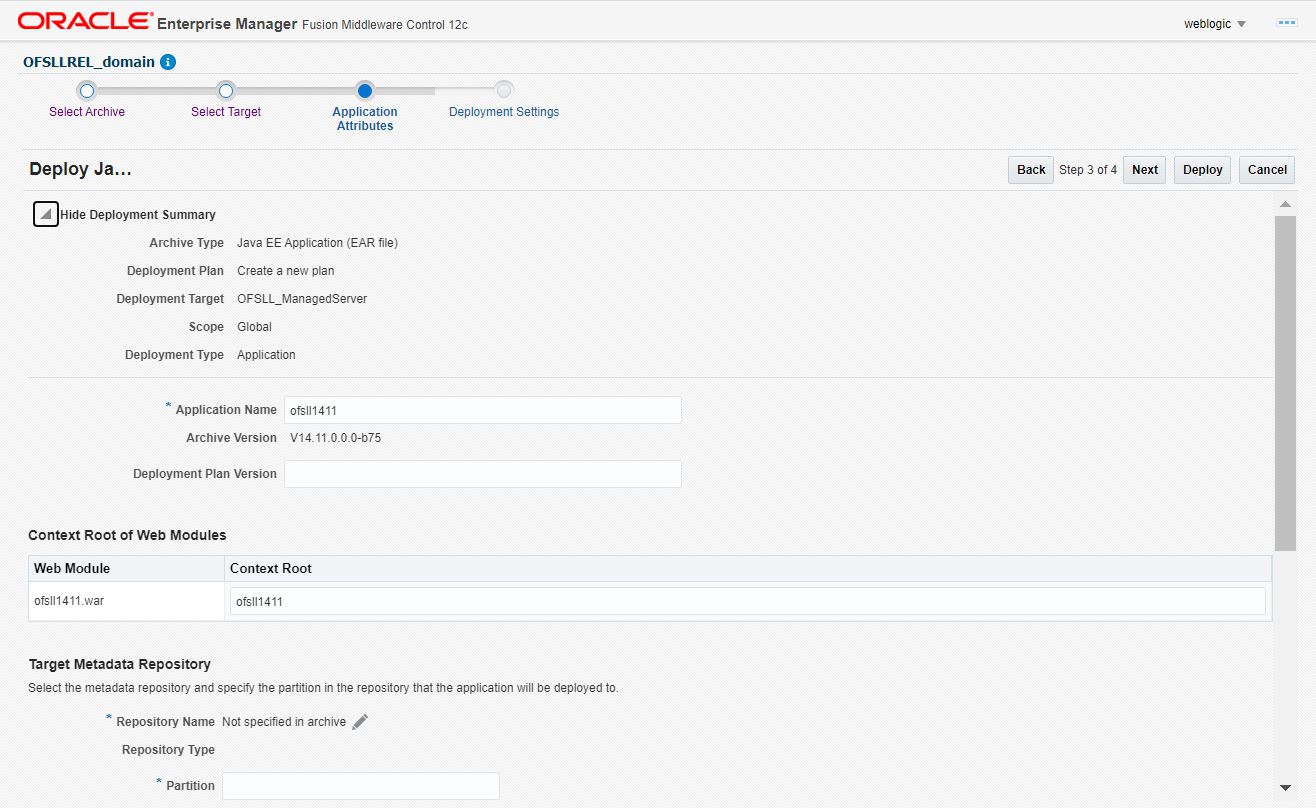Focus the Deployment Plan Version field
Viewport: 1316px width, 808px height.
coord(483,474)
